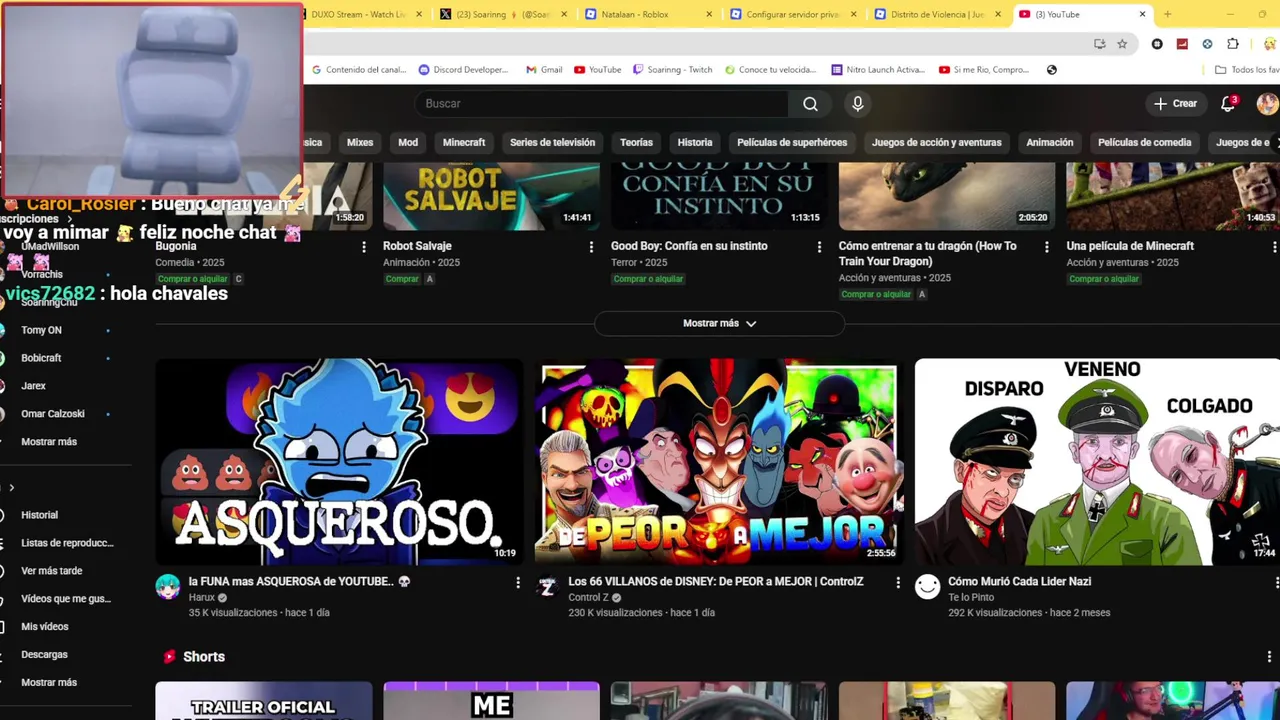The image size is (1280, 720).
Task: Expand movies with Mostrar más button
Action: coord(719,323)
